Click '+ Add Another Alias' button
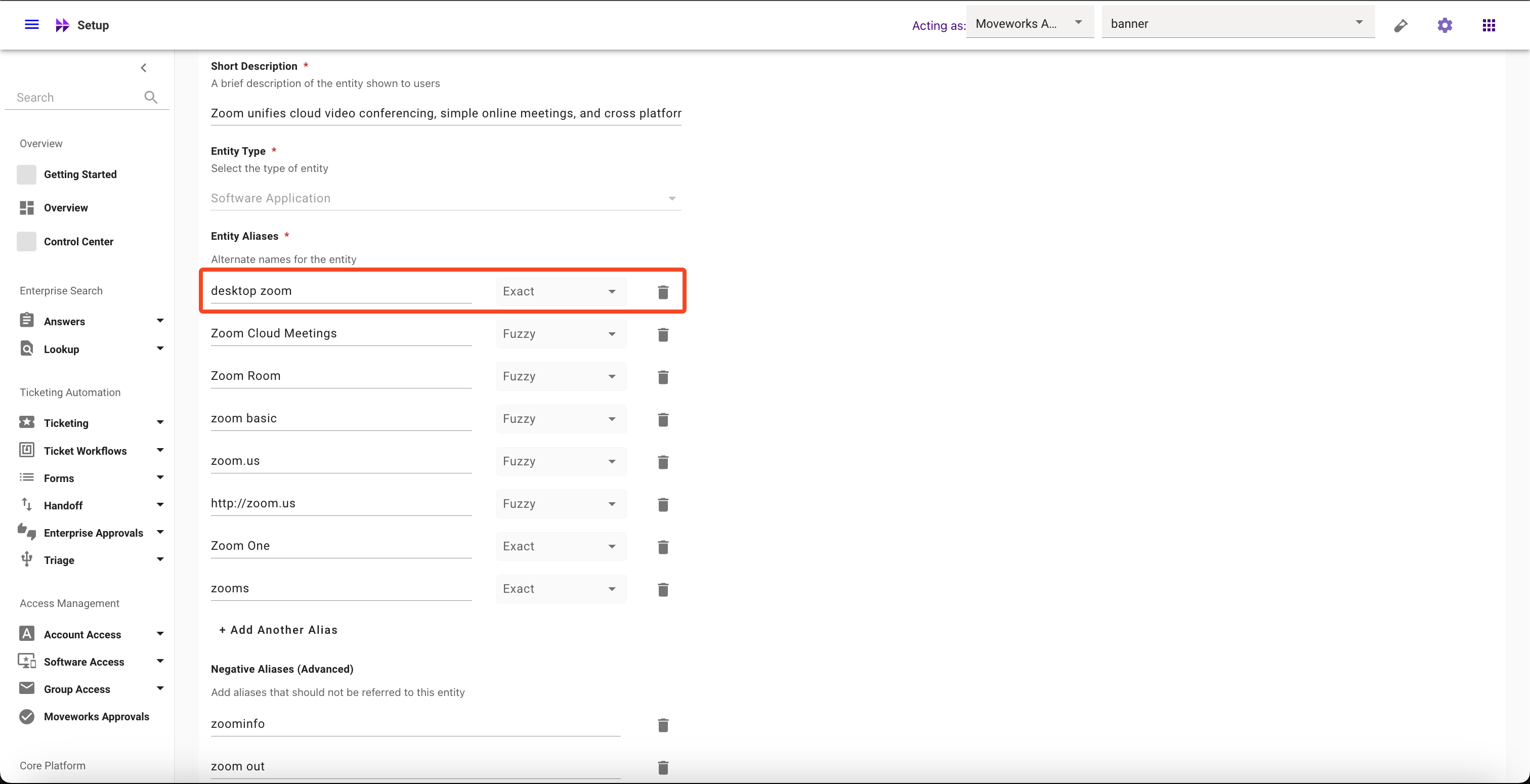The height and width of the screenshot is (784, 1530). (278, 630)
